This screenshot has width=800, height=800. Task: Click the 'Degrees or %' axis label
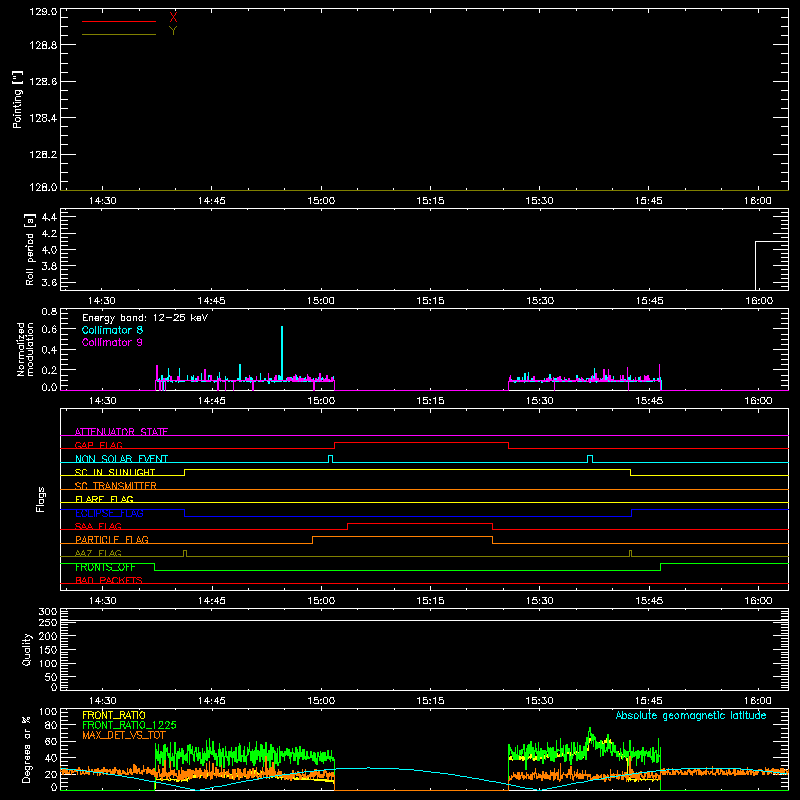coord(27,749)
